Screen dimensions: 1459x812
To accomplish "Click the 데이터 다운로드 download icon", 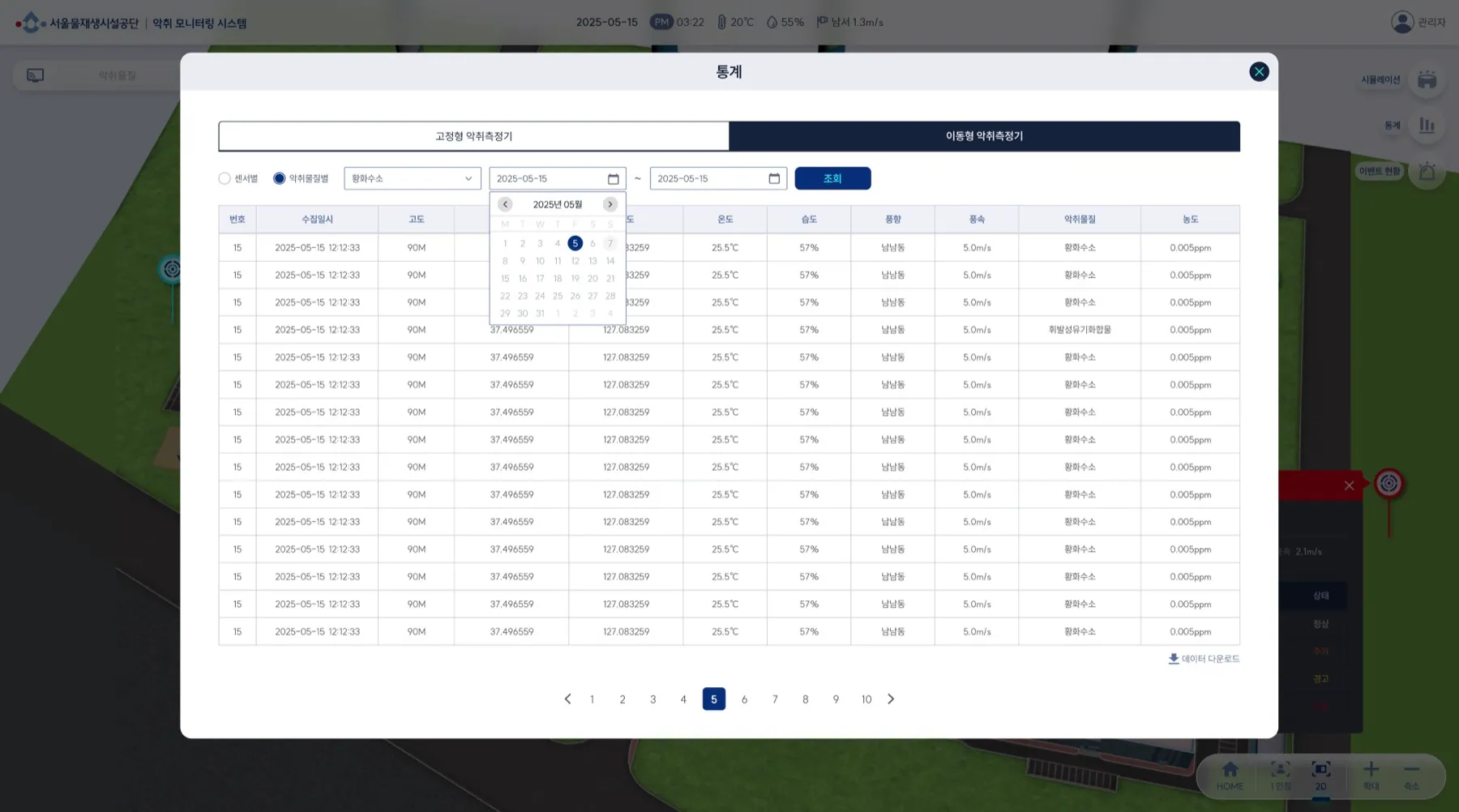I will pyautogui.click(x=1173, y=659).
